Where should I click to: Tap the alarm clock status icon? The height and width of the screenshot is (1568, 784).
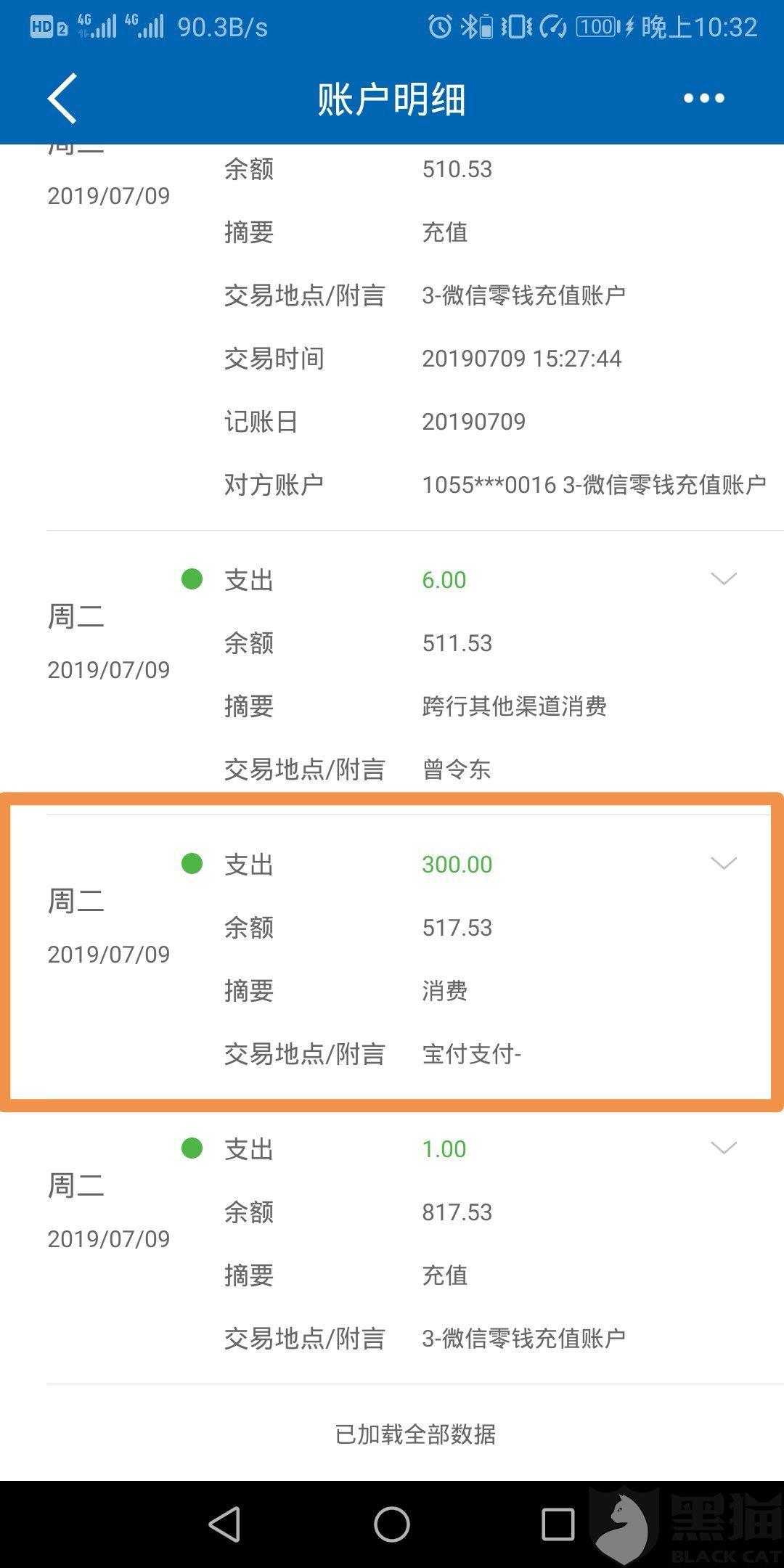(439, 28)
